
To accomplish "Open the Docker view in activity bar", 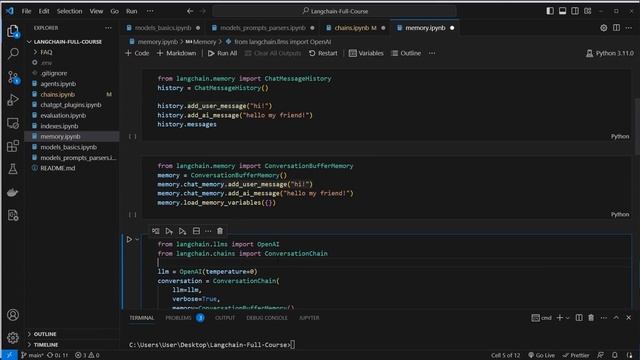I will (x=13, y=192).
